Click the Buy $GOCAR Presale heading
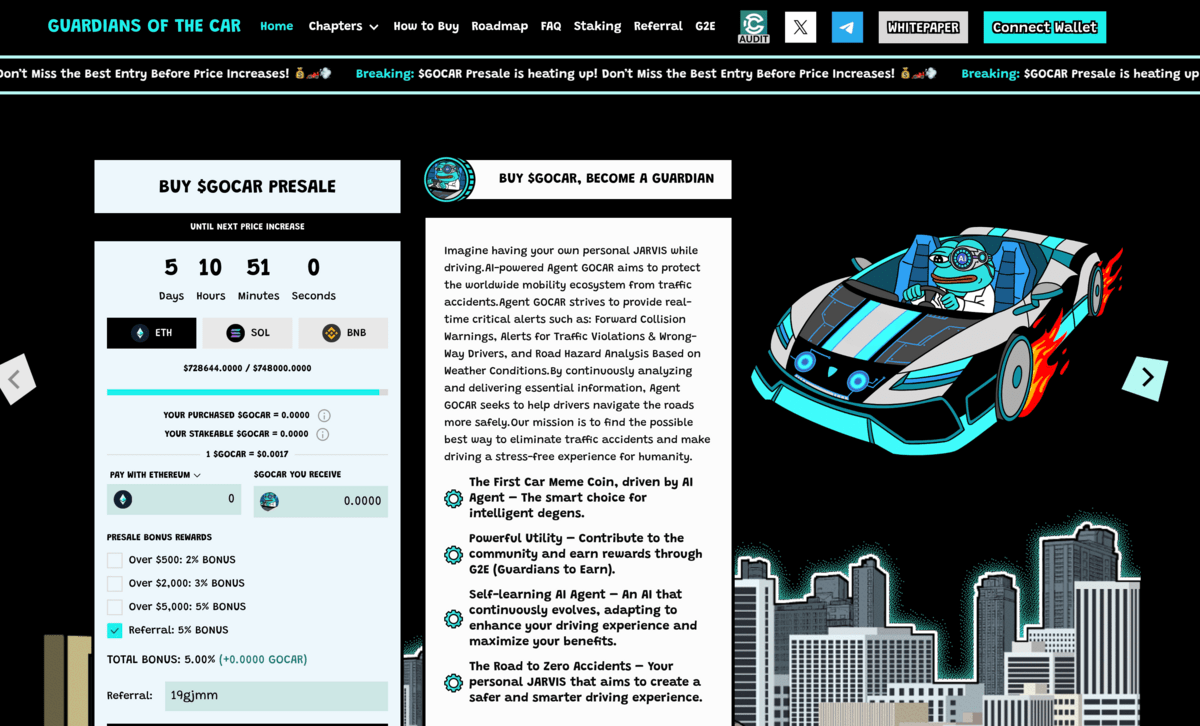 pyautogui.click(x=247, y=186)
